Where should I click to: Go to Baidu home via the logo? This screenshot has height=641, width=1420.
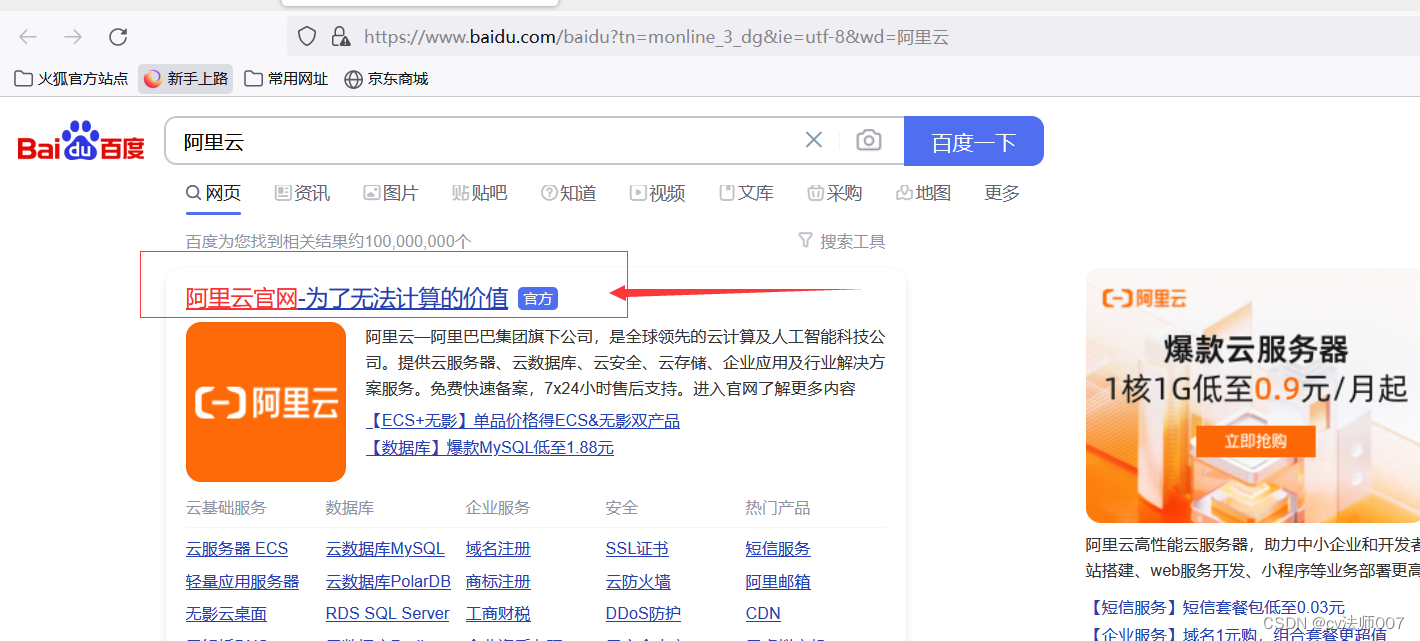click(81, 141)
